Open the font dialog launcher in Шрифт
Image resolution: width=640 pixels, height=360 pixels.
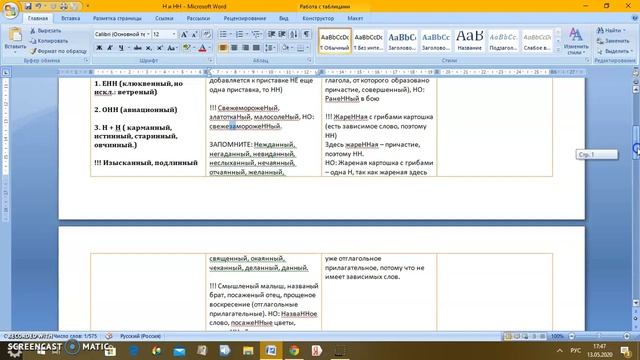[x=210, y=60]
